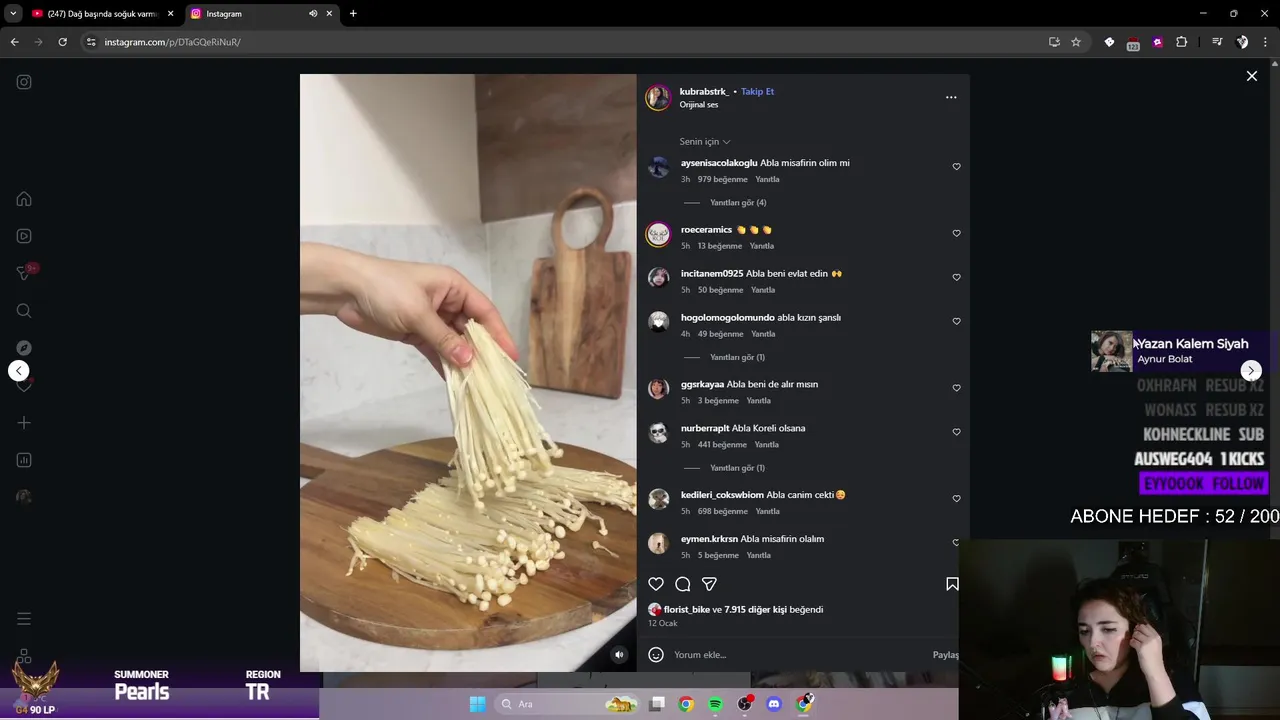The width and height of the screenshot is (1280, 720).
Task: Go to next post with right arrow
Action: click(x=1251, y=371)
